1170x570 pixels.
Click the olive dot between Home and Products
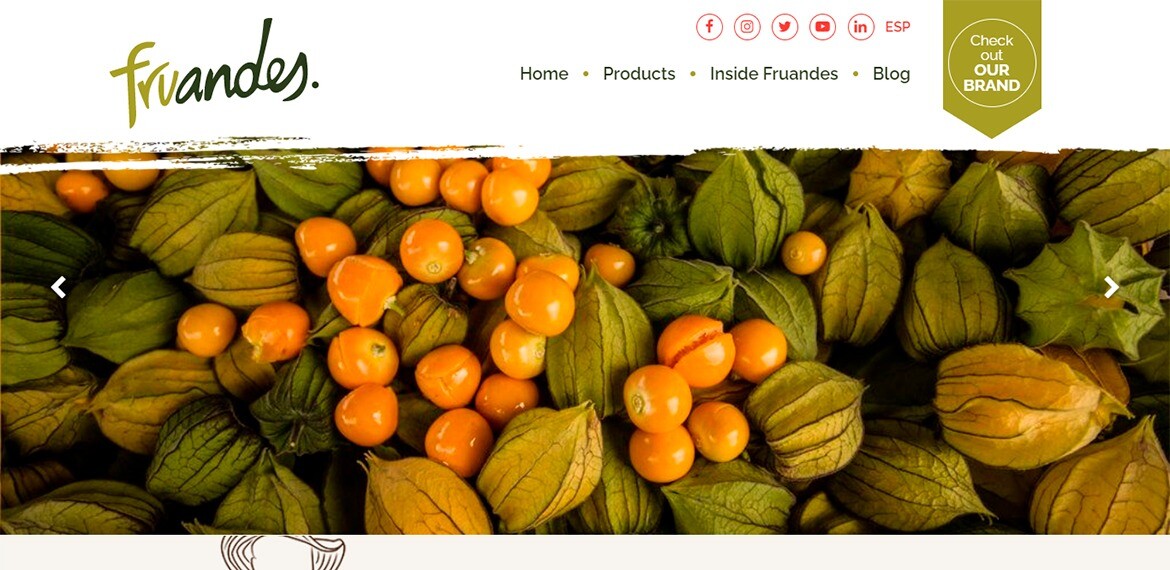pos(586,74)
